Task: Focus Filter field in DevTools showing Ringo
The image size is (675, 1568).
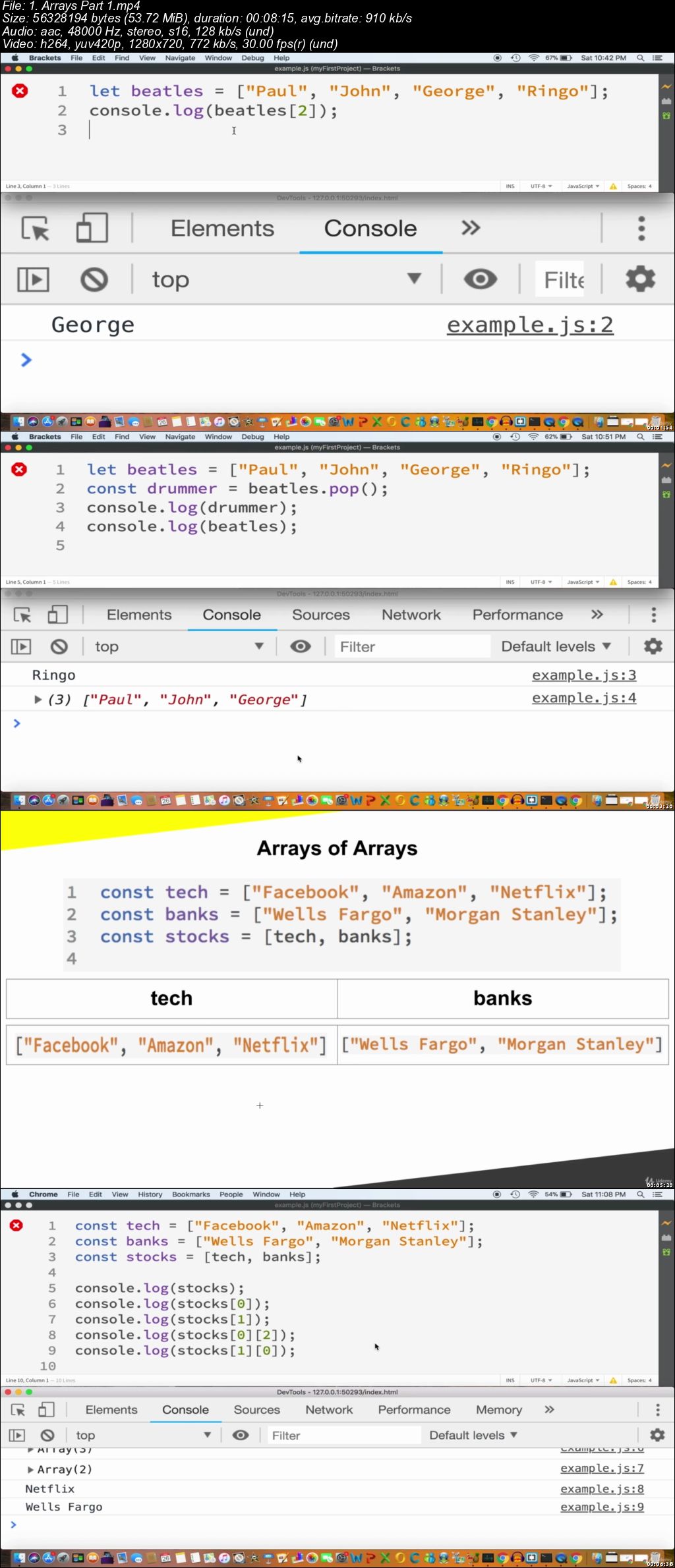Action: [413, 647]
